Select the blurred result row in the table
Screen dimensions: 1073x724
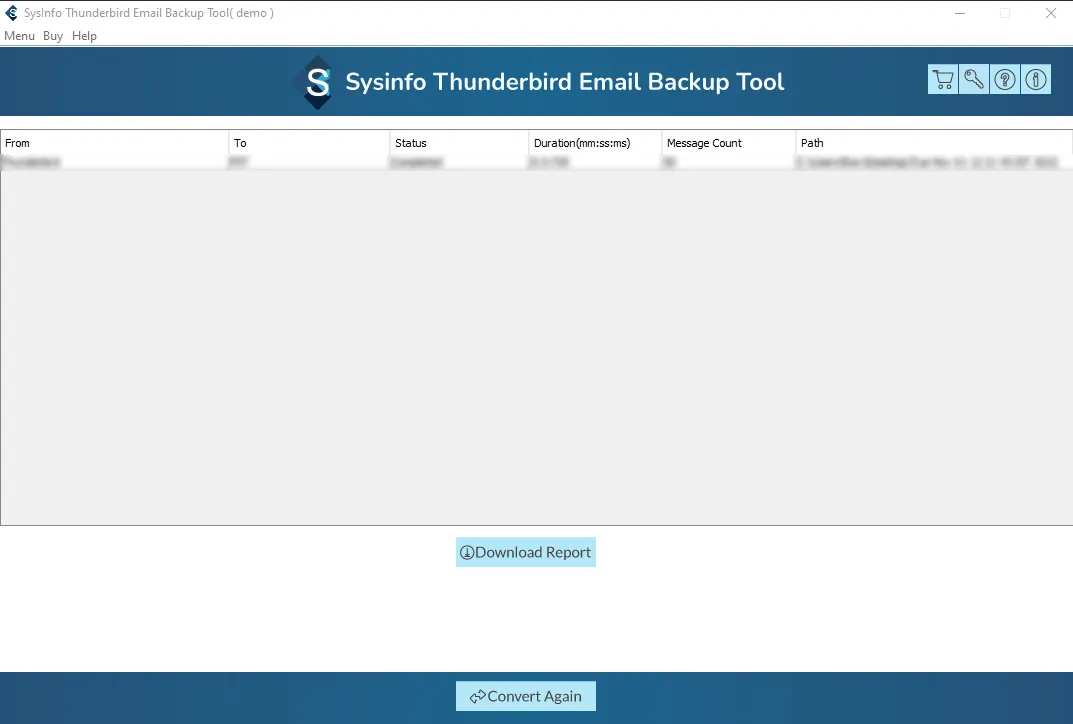[x=536, y=162]
